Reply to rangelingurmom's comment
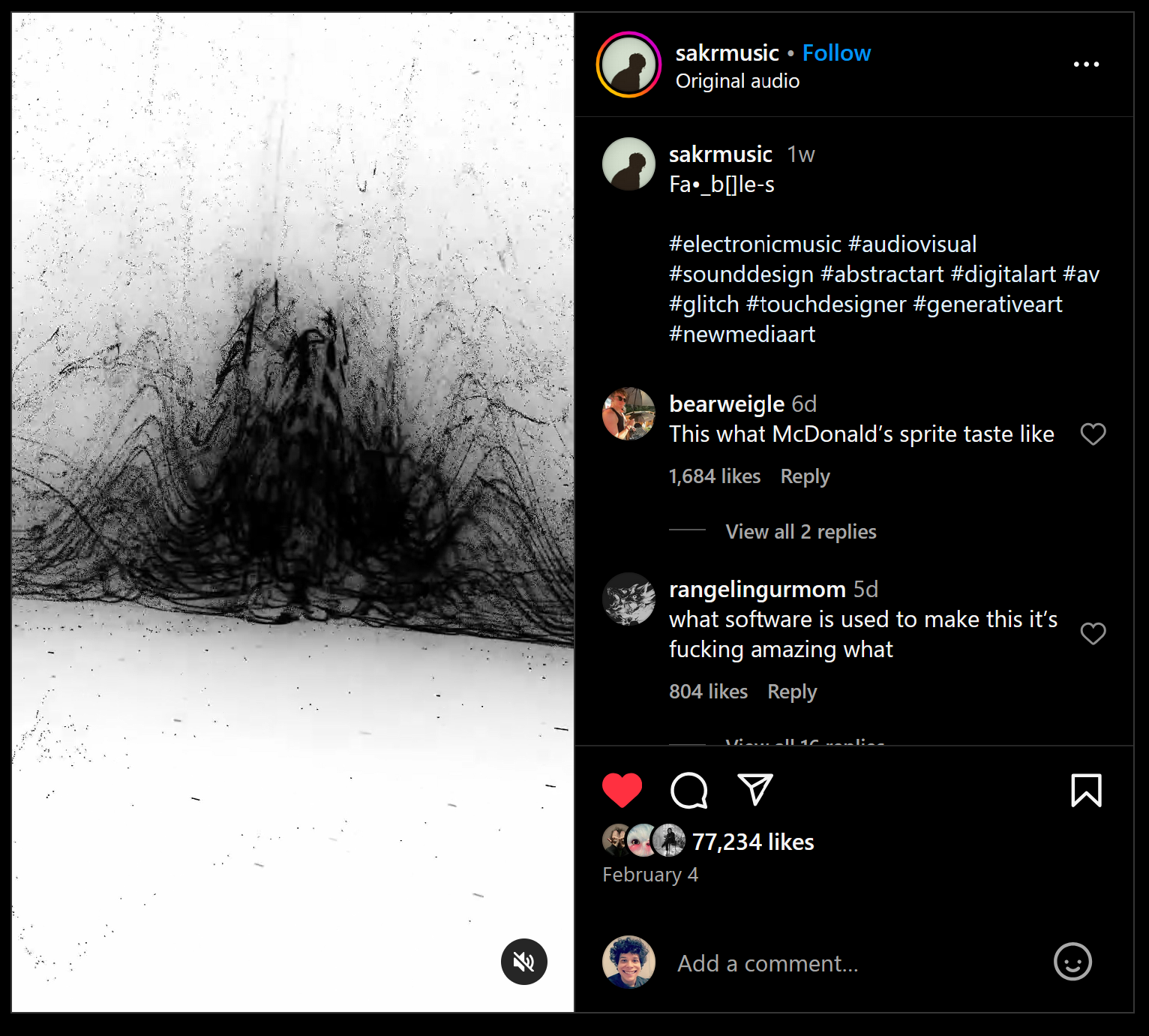The height and width of the screenshot is (1036, 1149). click(792, 692)
